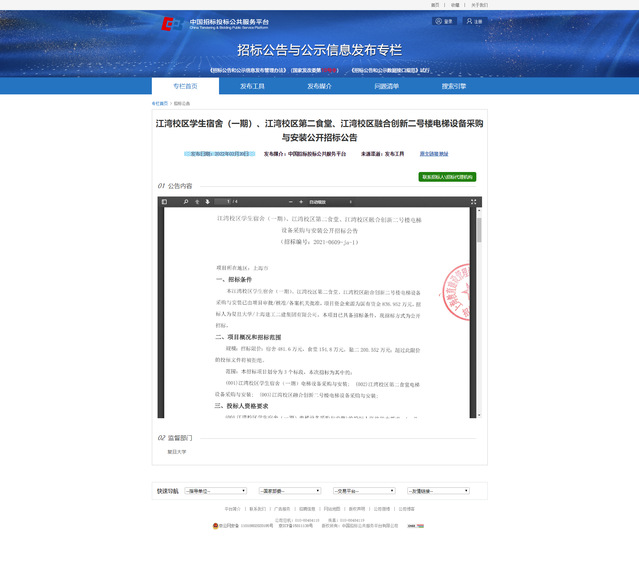Switch to the 发布工具 tab
639x563 pixels.
251,86
